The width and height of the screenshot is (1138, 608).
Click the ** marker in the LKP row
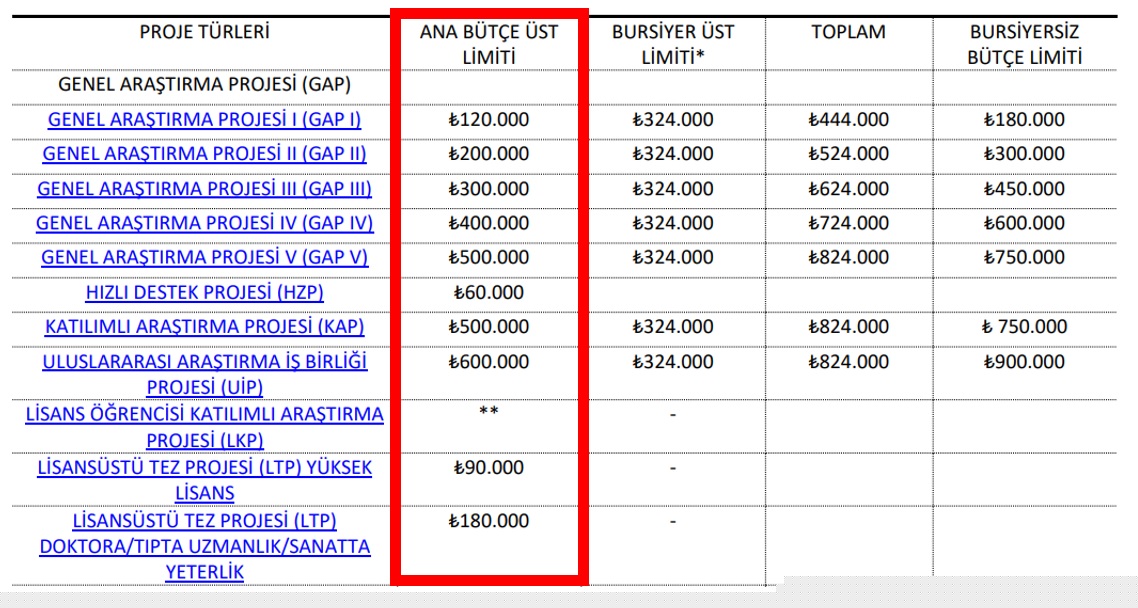pos(488,411)
